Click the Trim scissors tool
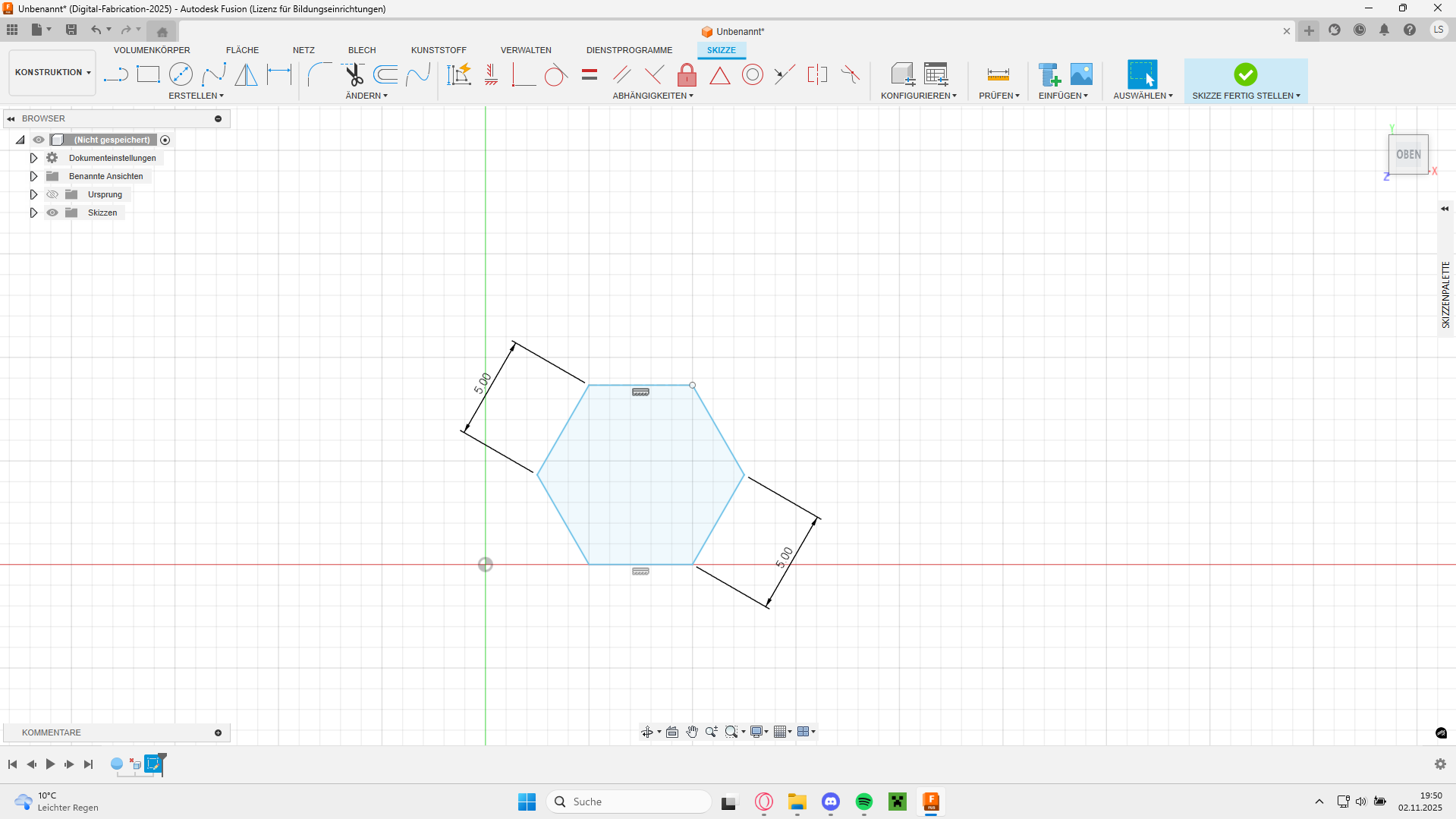Screen dimensions: 1456x819 click(x=354, y=74)
